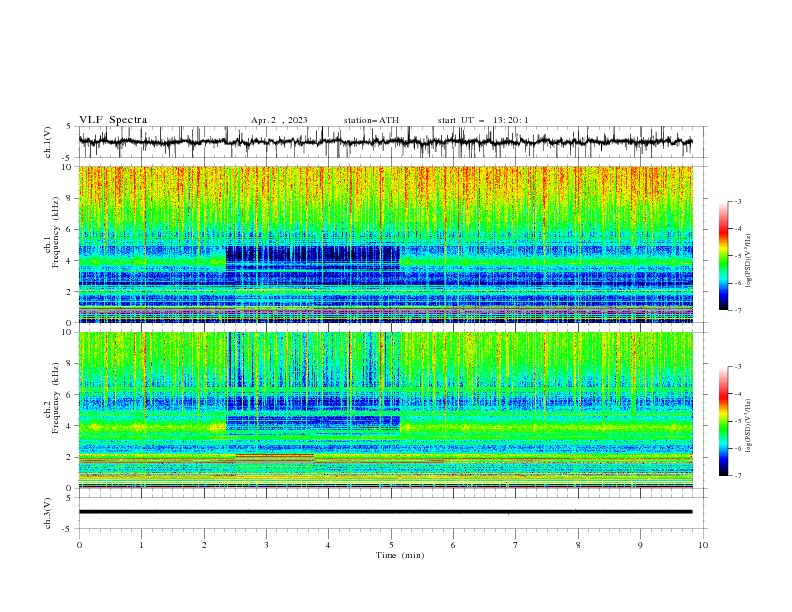Click the "-7" tick on the upper colorbar
Screen dimensions: 792x612
pos(737,310)
